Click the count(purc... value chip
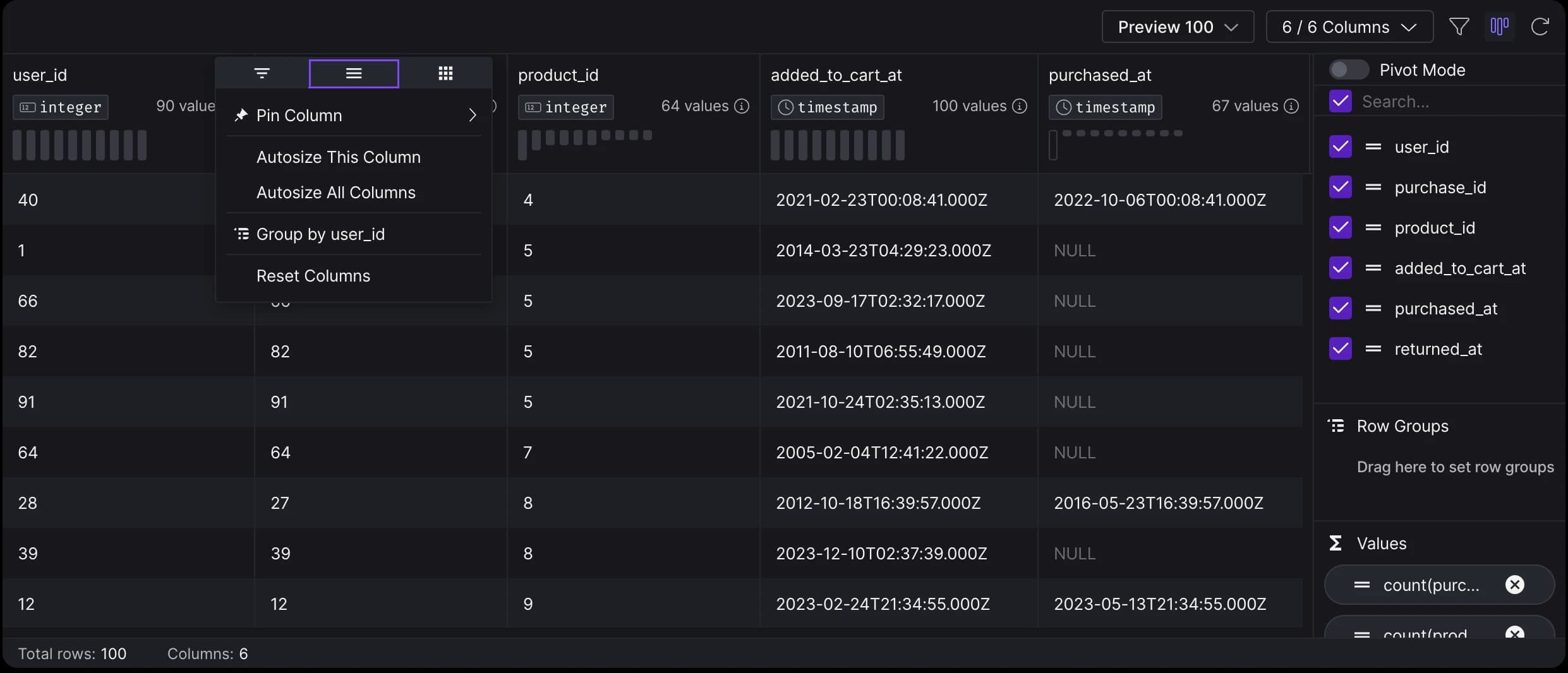1568x673 pixels. click(x=1439, y=585)
